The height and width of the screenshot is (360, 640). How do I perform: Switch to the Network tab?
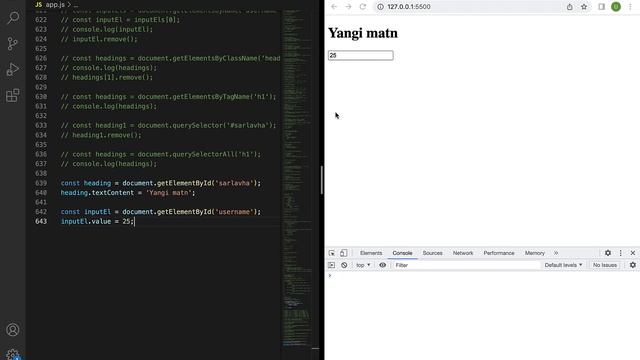pos(463,253)
